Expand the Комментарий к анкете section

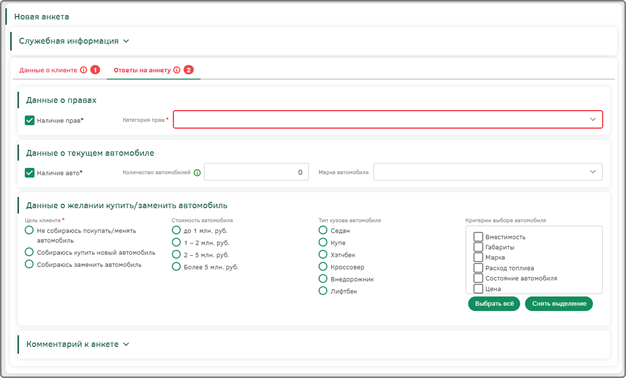(78, 344)
